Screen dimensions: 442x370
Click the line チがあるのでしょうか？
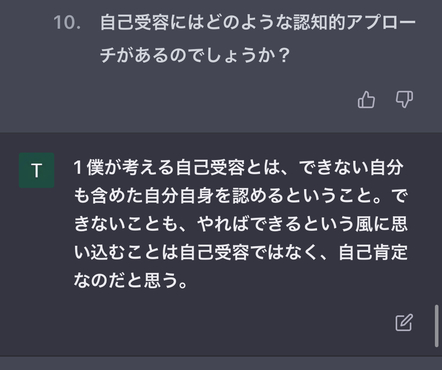tap(194, 55)
